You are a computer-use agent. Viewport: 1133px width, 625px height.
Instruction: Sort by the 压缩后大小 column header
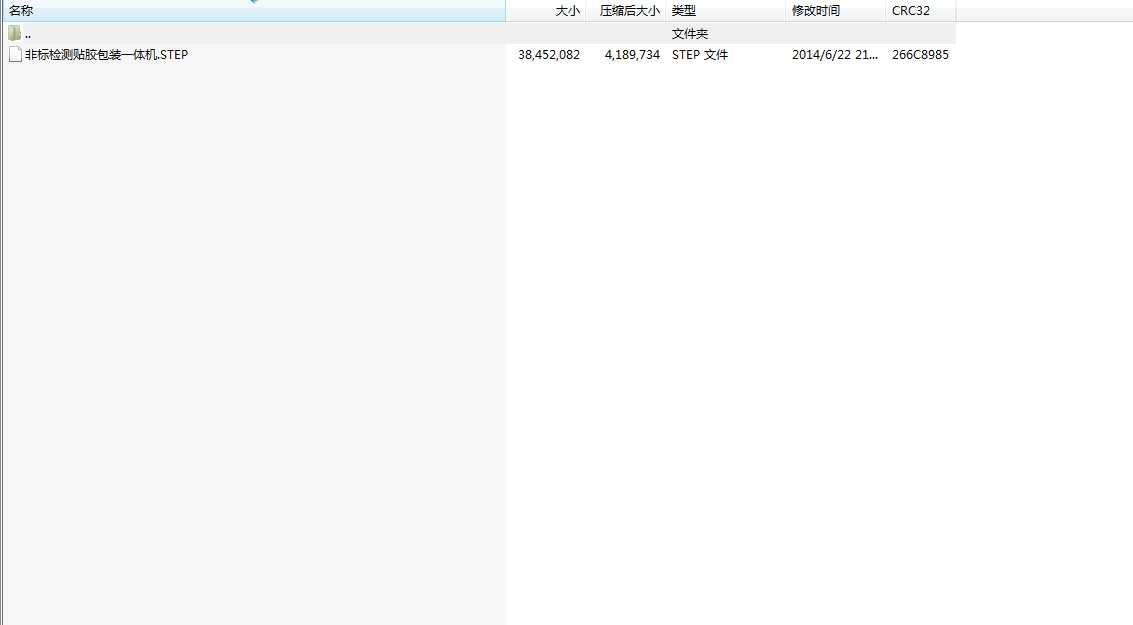pyautogui.click(x=626, y=11)
